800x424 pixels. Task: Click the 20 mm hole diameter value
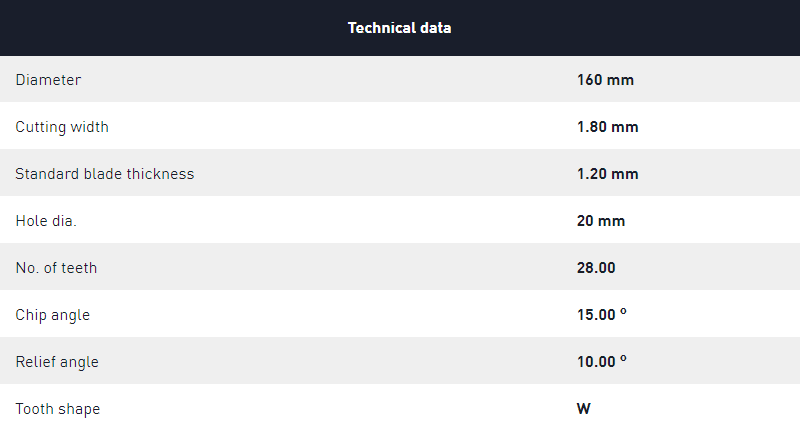pos(601,220)
